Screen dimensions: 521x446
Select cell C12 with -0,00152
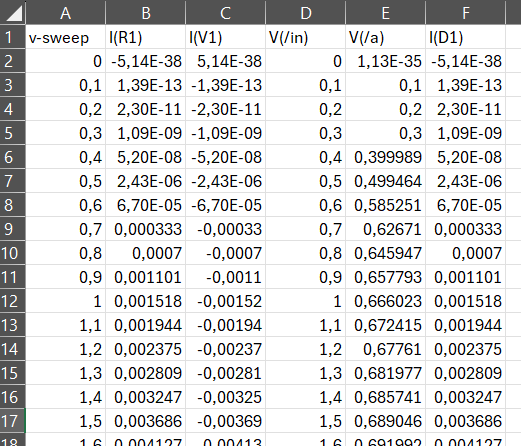tap(226, 301)
